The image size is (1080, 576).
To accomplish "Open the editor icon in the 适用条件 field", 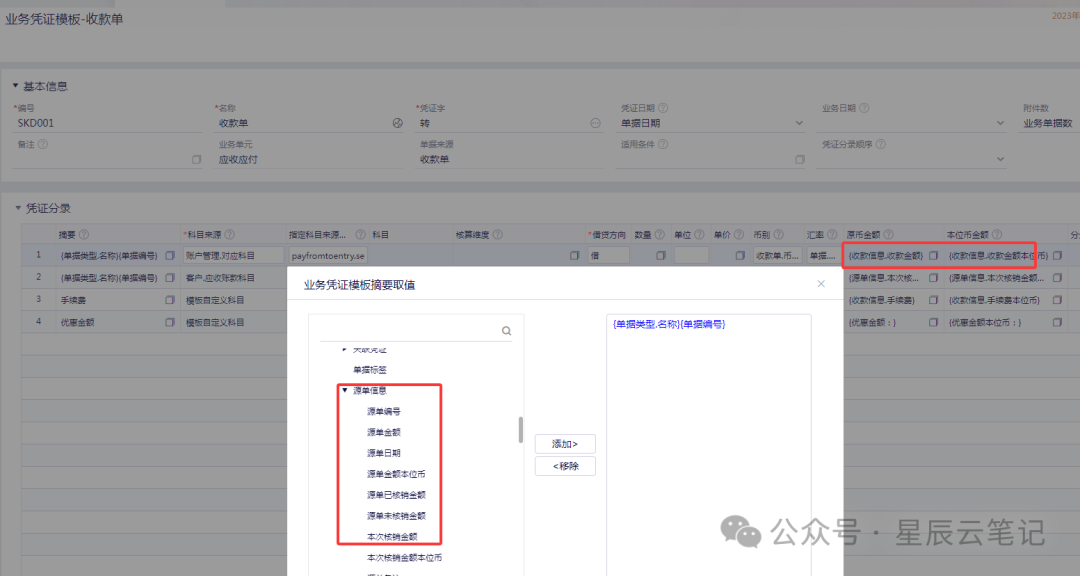I will click(800, 159).
